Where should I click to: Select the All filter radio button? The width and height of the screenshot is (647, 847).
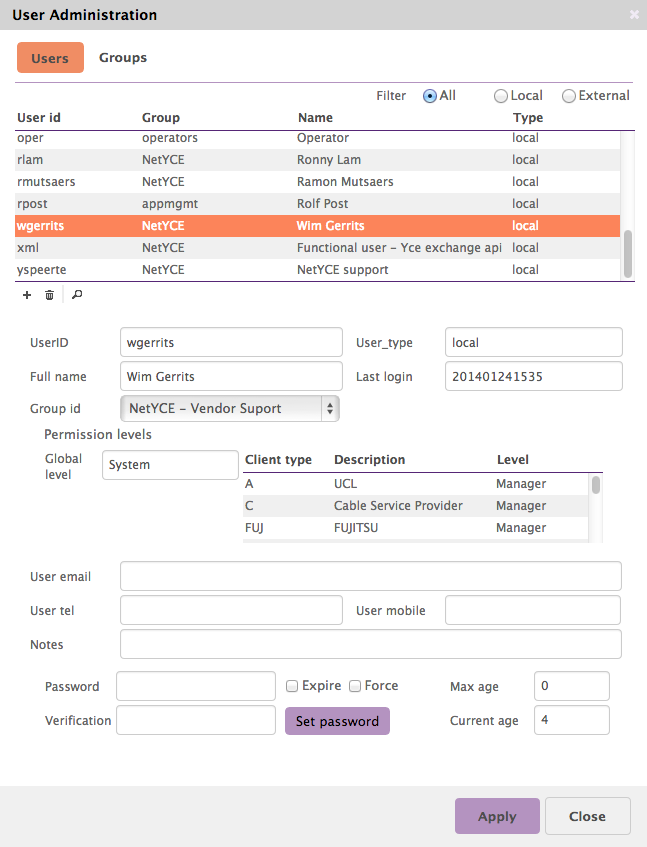(430, 96)
